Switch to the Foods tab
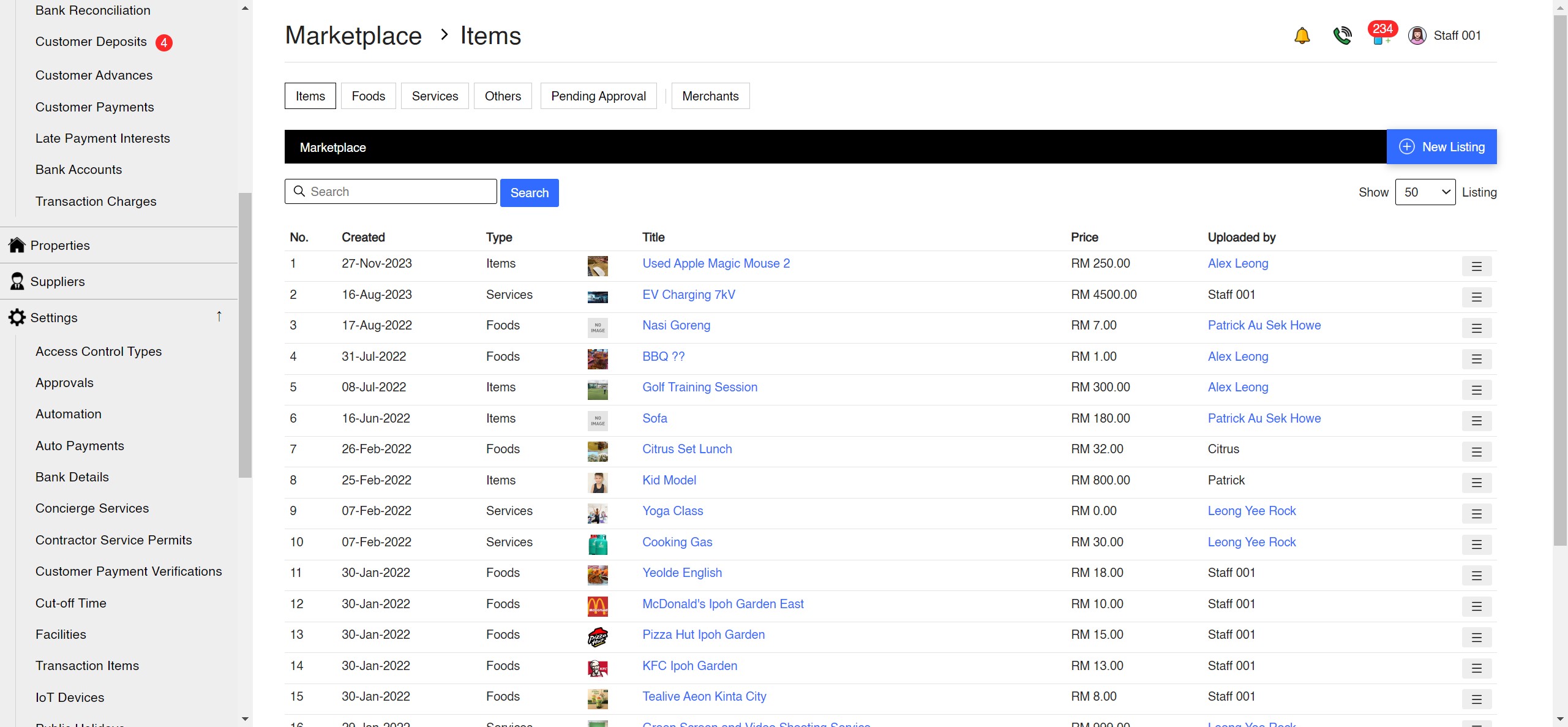The image size is (1568, 727). coord(367,96)
